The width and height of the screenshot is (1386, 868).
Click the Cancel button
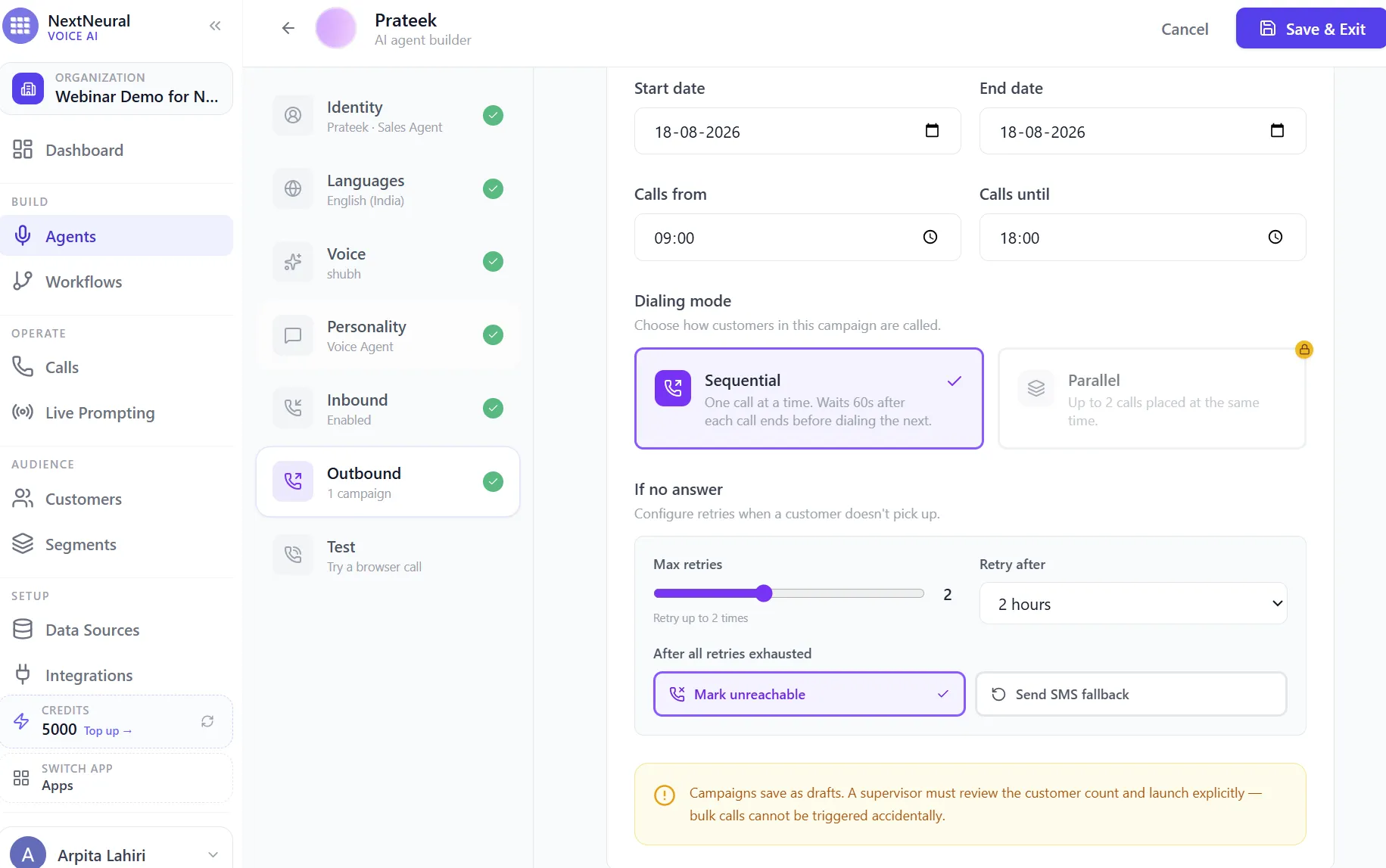[1185, 29]
